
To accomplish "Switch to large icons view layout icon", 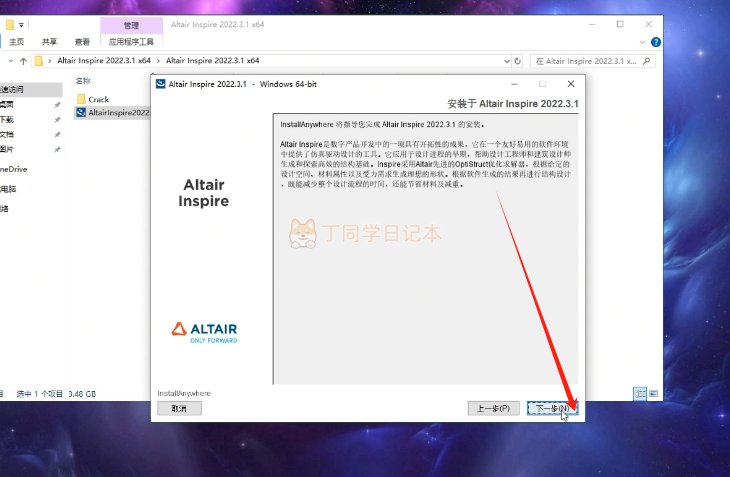I will [654, 394].
